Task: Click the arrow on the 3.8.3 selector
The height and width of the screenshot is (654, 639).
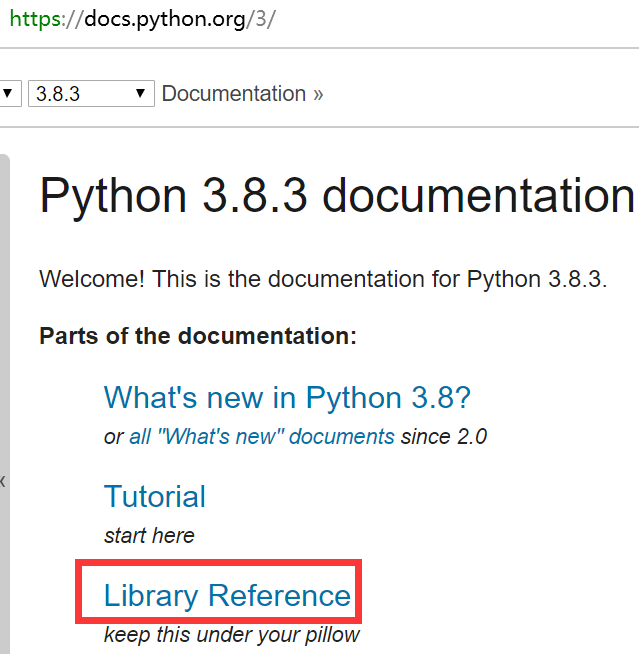Action: pyautogui.click(x=141, y=94)
